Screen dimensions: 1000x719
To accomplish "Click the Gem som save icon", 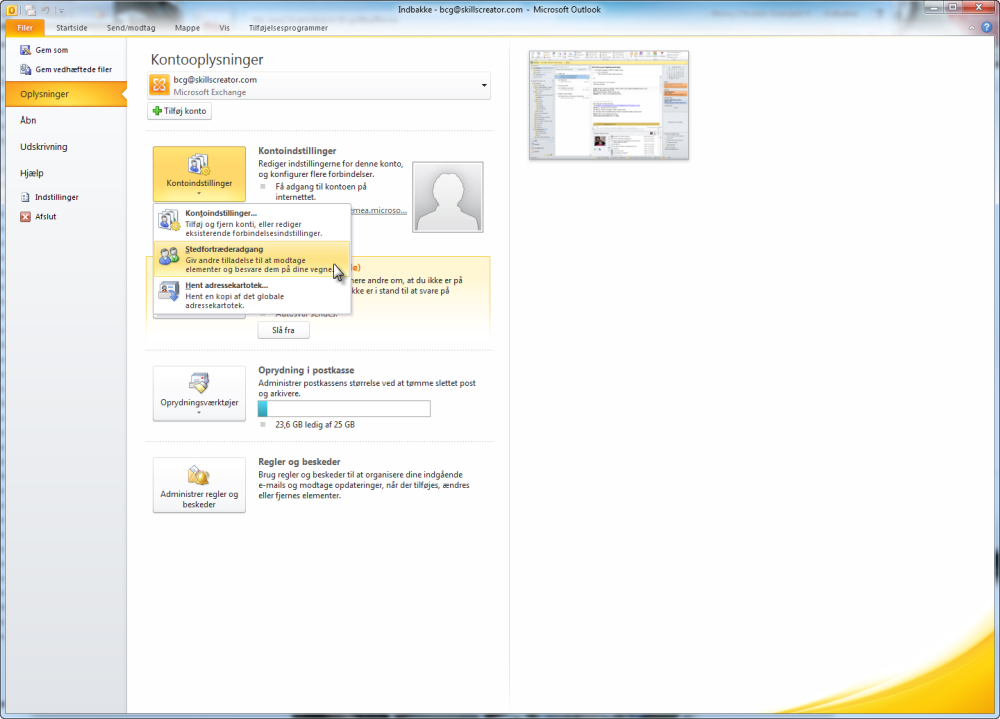I will coord(26,50).
